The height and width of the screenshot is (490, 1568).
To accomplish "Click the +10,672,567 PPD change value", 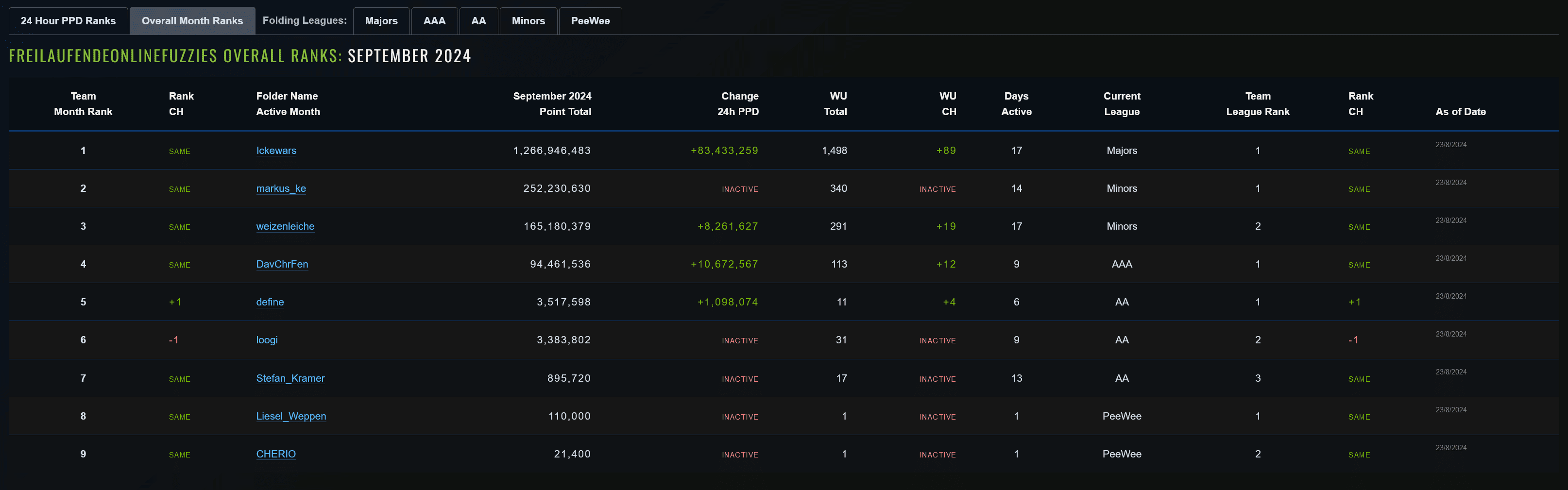I will pos(724,264).
